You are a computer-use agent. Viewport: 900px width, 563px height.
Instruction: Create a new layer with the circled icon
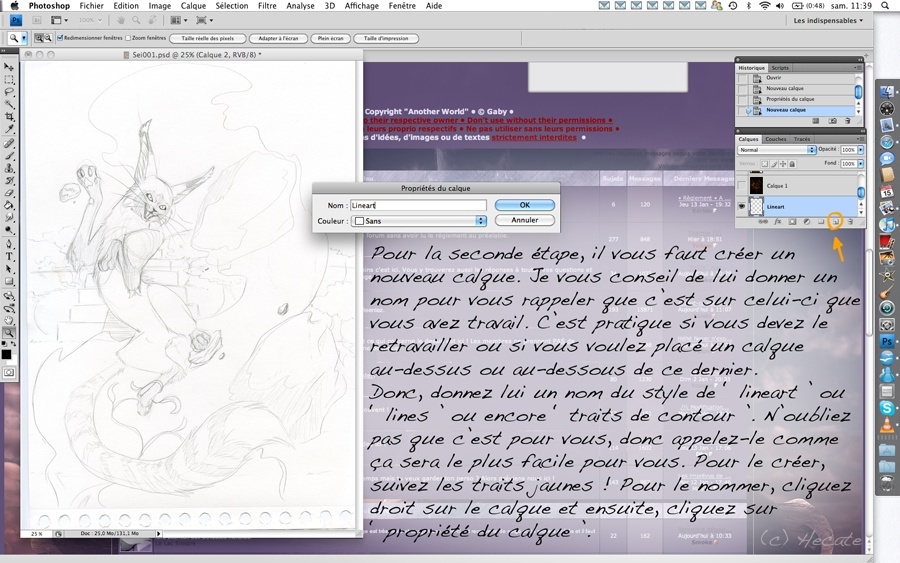(x=835, y=222)
